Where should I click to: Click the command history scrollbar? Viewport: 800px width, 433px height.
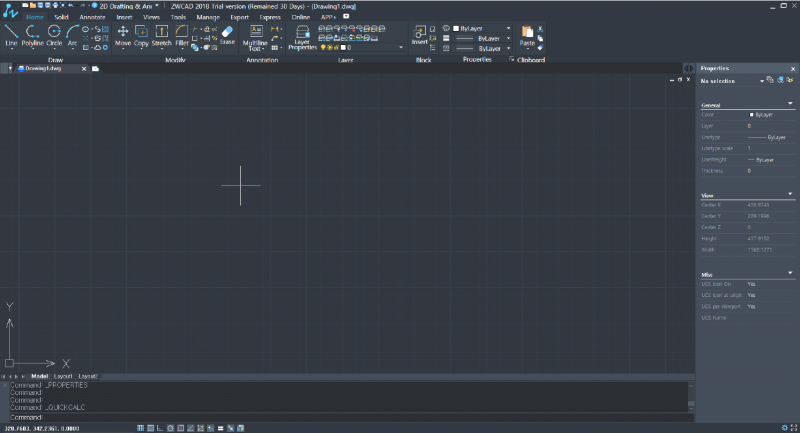[x=691, y=397]
